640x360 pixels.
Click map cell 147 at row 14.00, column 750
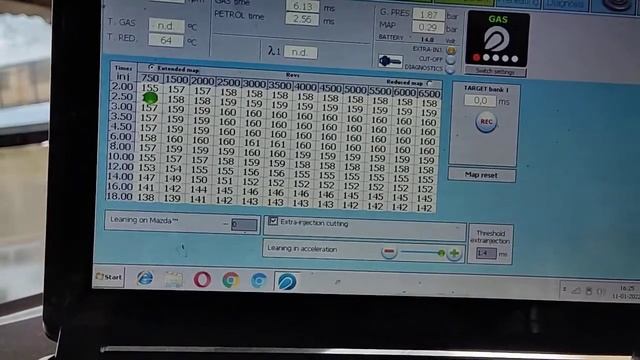147,177
